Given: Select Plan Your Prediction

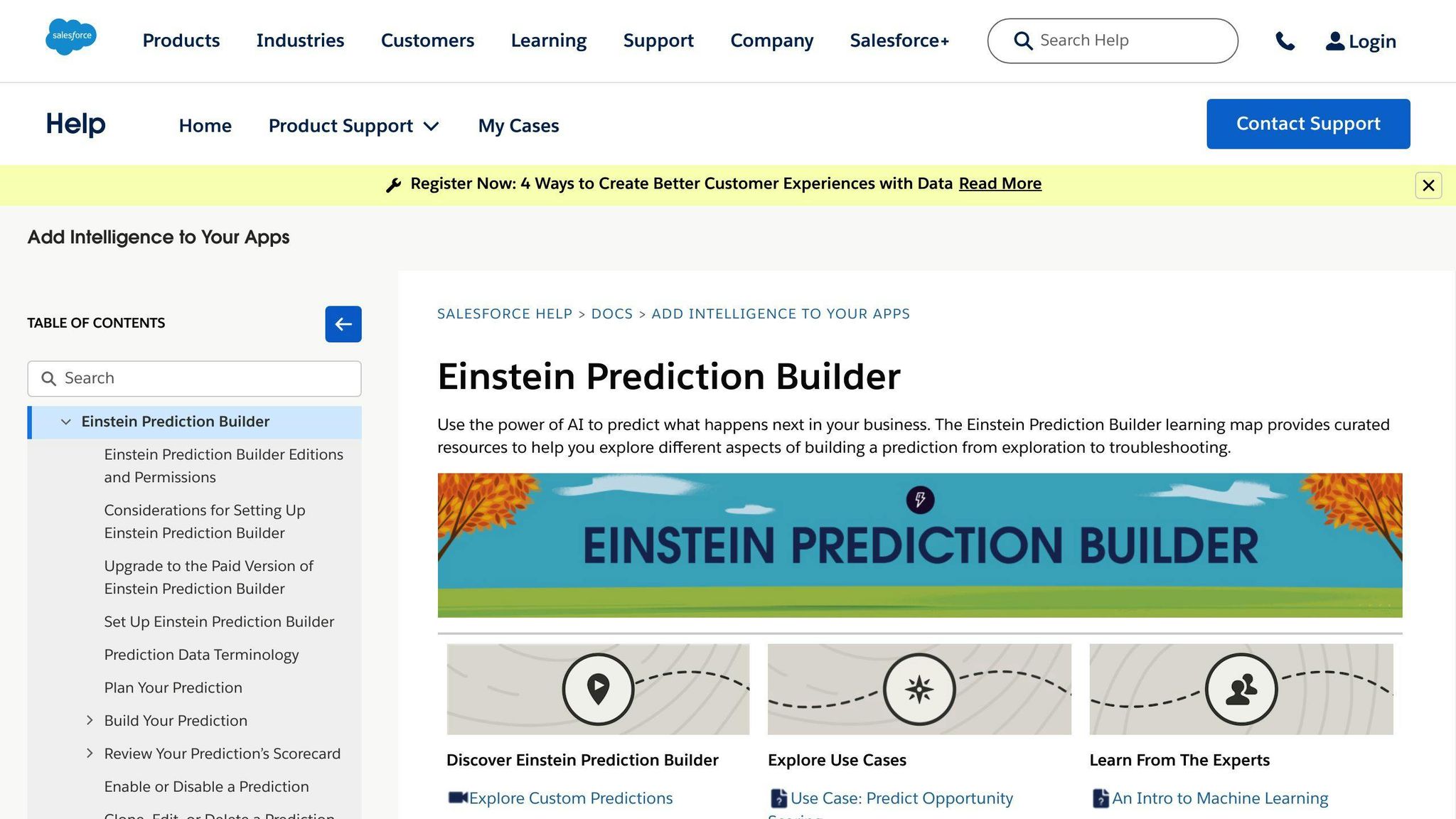Looking at the screenshot, I should click(173, 687).
